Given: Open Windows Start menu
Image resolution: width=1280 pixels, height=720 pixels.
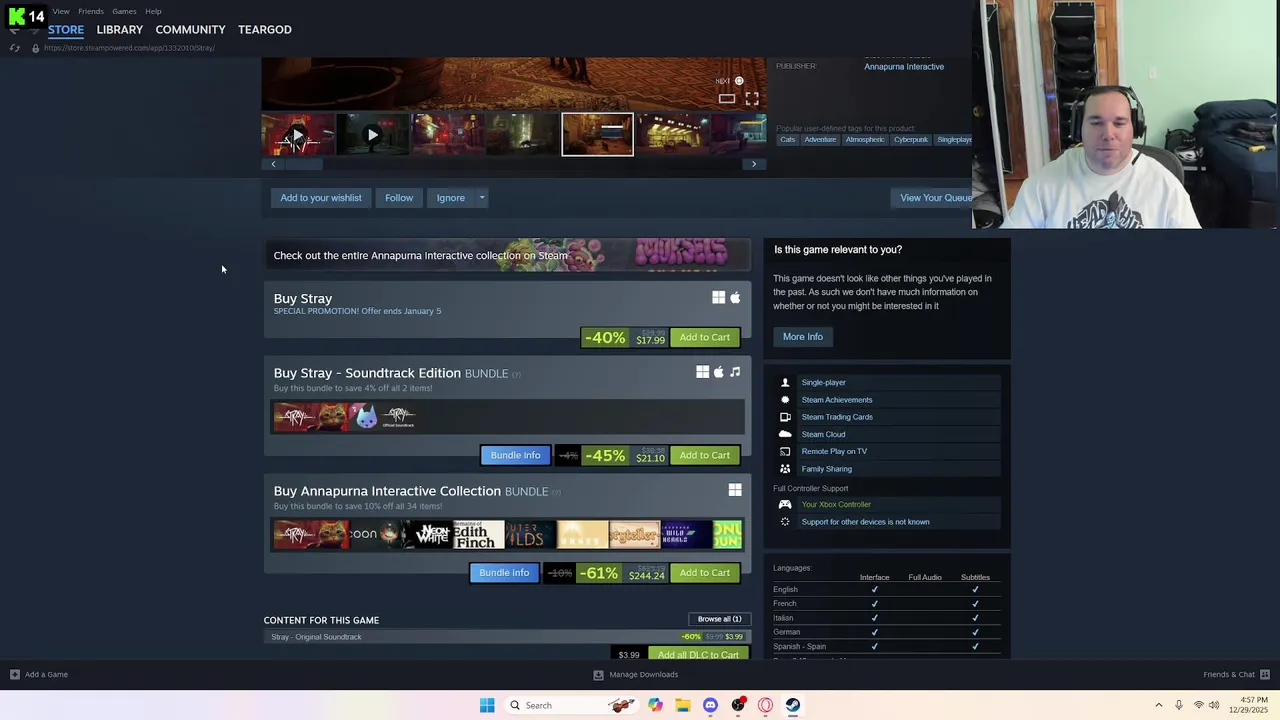Looking at the screenshot, I should pyautogui.click(x=487, y=705).
